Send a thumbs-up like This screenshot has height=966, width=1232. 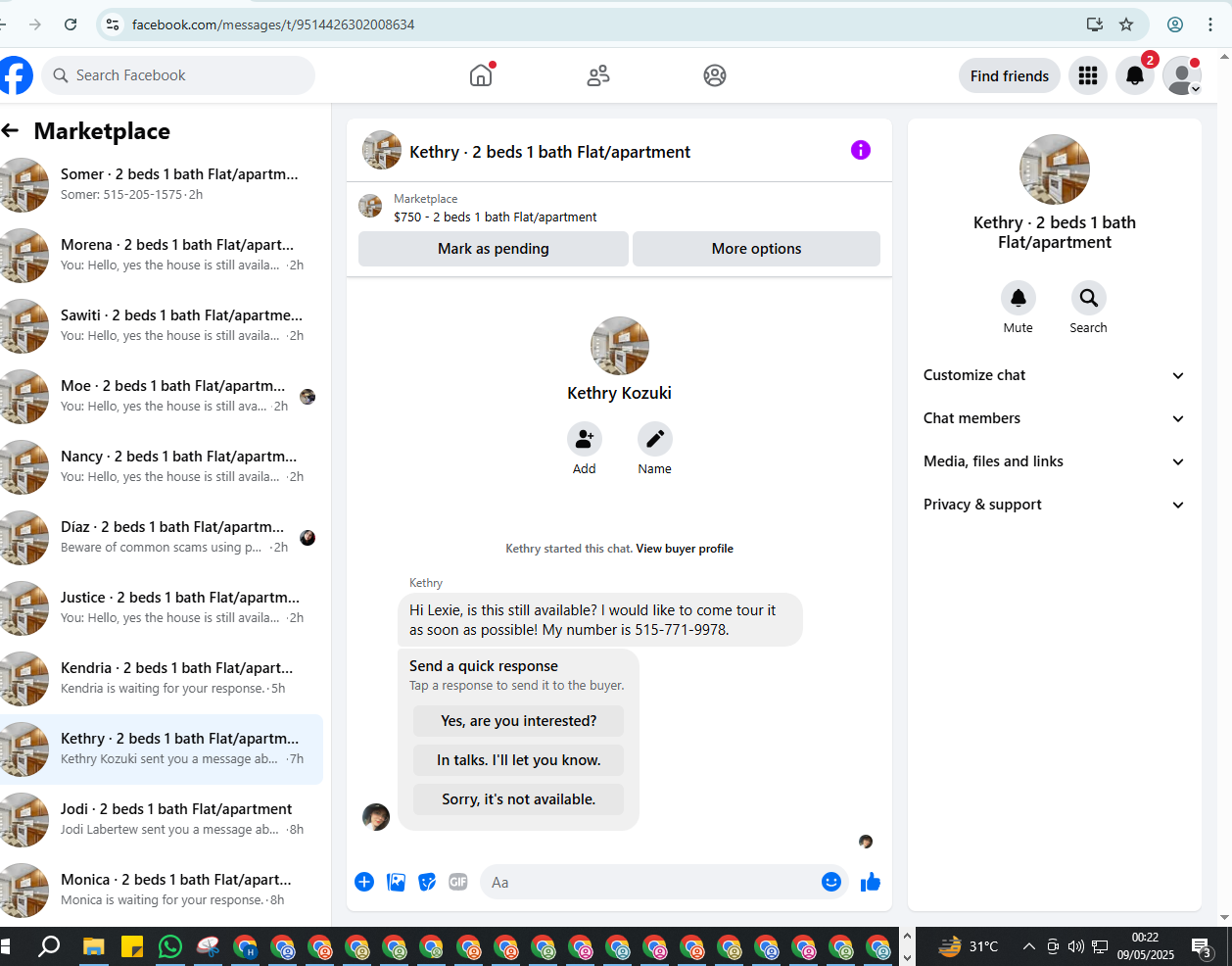[x=871, y=882]
